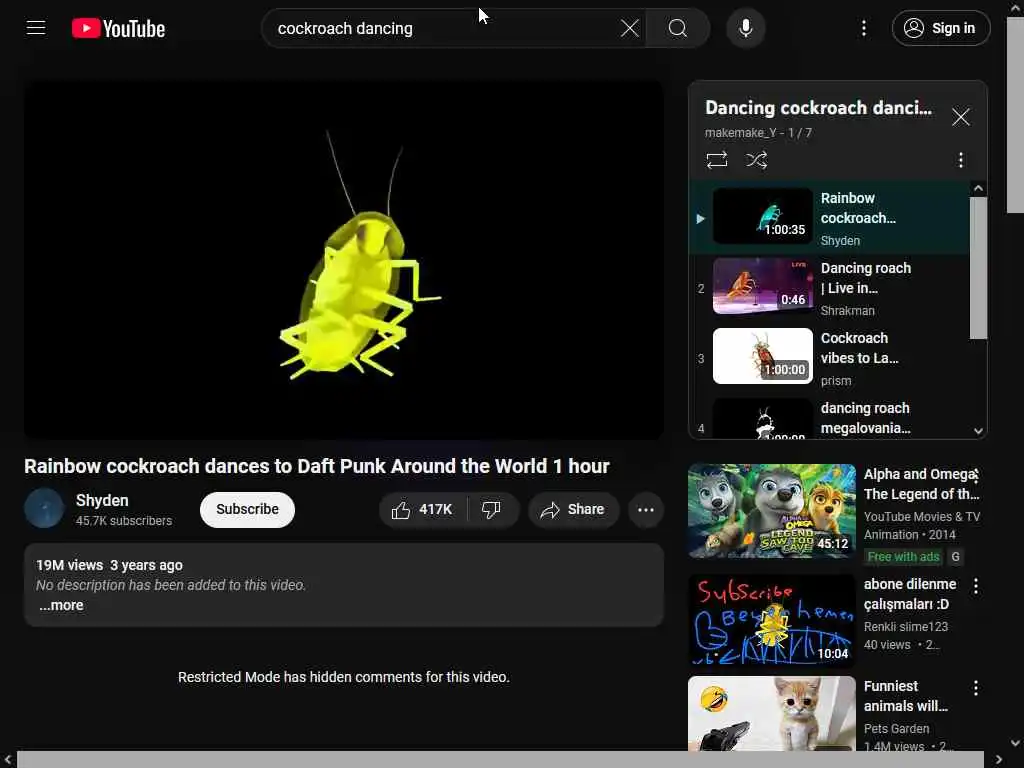Click the horizontal page scrollbar
The width and height of the screenshot is (1024, 768).
click(500, 760)
